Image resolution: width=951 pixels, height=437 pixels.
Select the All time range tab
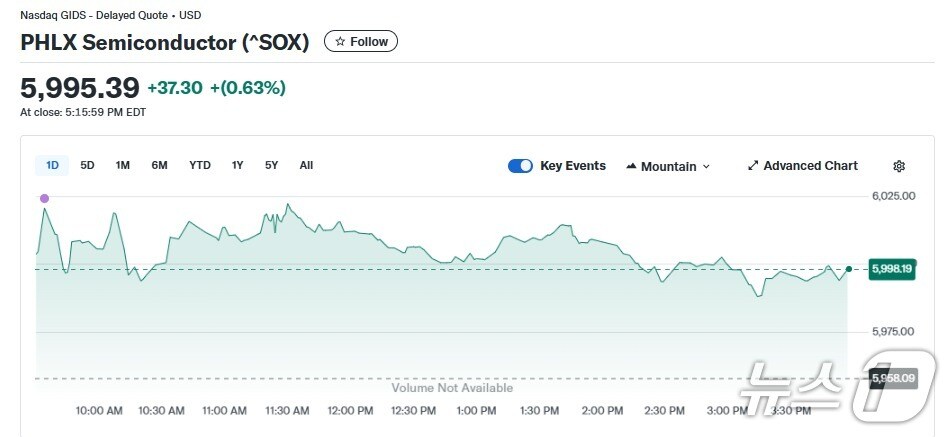click(x=306, y=165)
